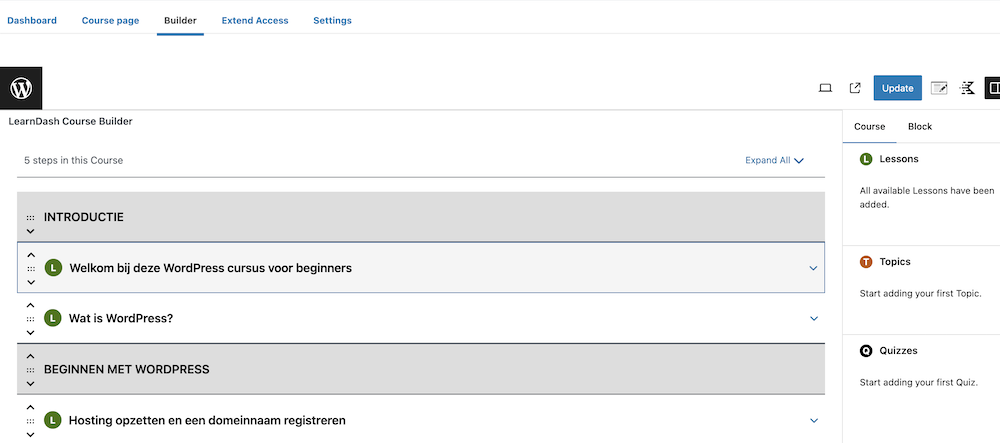Click the icon right of the pencil editor icon

coord(967,88)
